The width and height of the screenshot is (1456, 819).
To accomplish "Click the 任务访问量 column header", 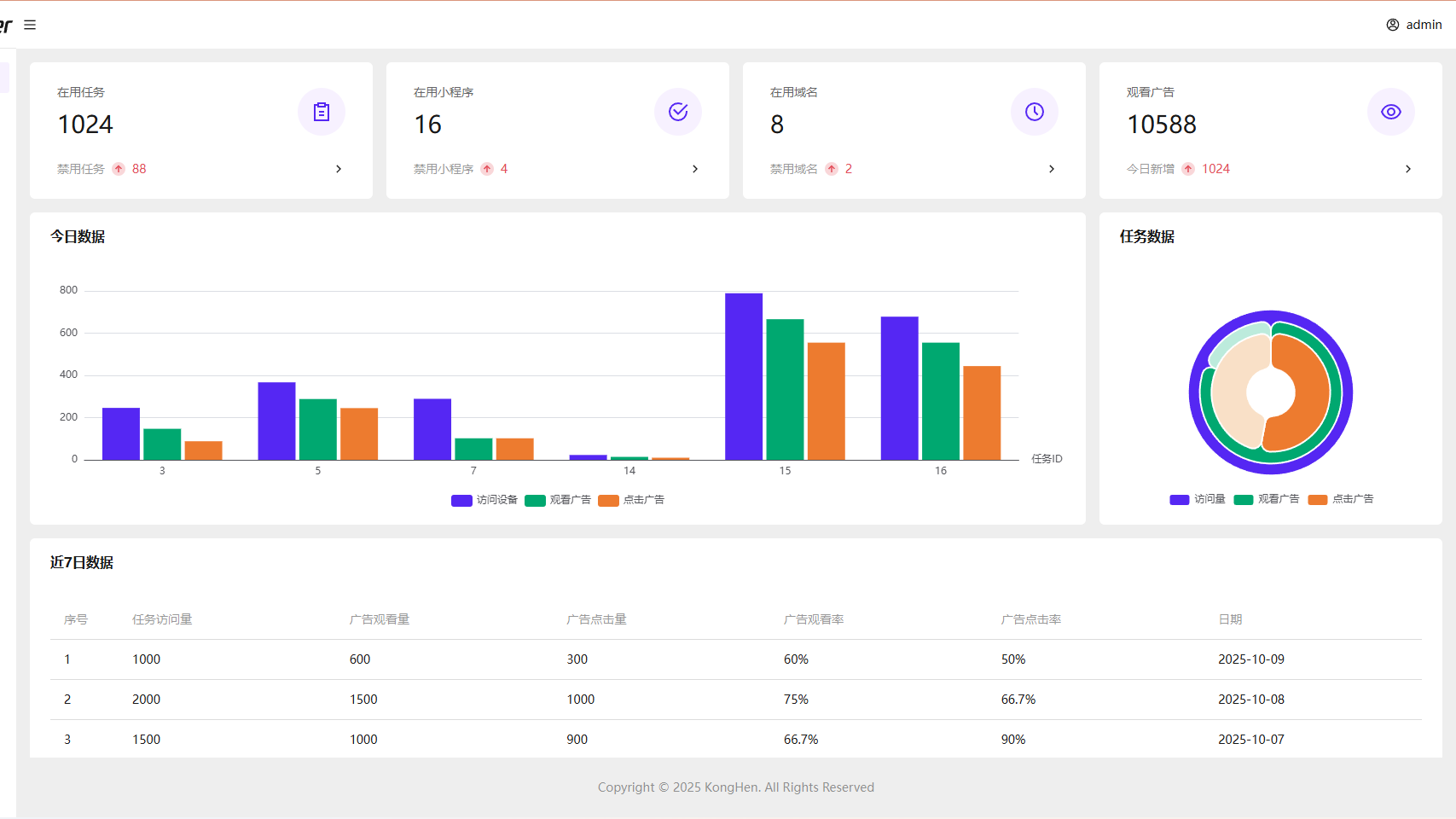I will (x=162, y=619).
